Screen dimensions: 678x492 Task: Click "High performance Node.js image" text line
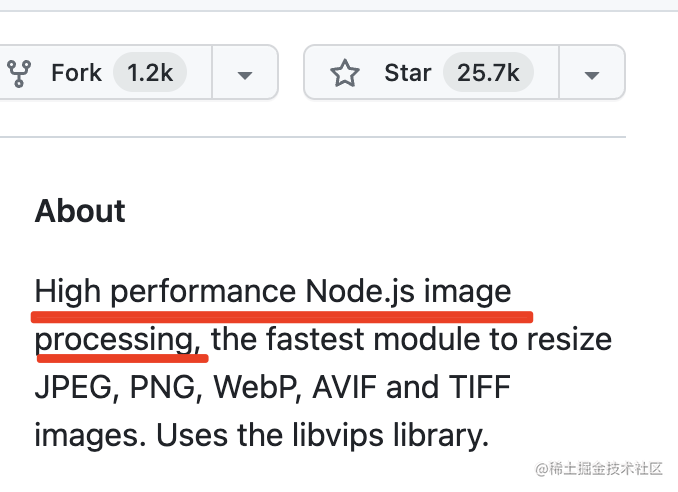tap(273, 292)
